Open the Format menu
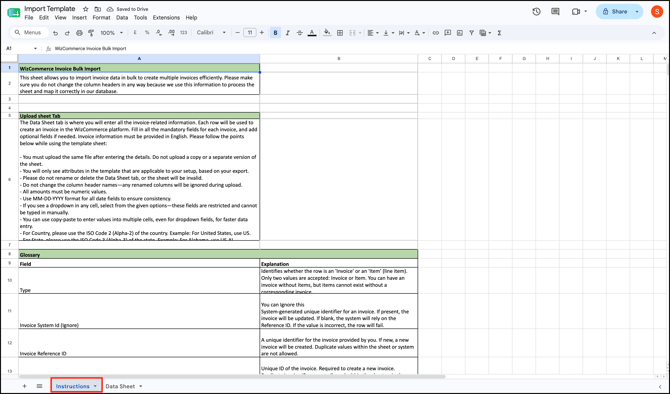 [101, 18]
